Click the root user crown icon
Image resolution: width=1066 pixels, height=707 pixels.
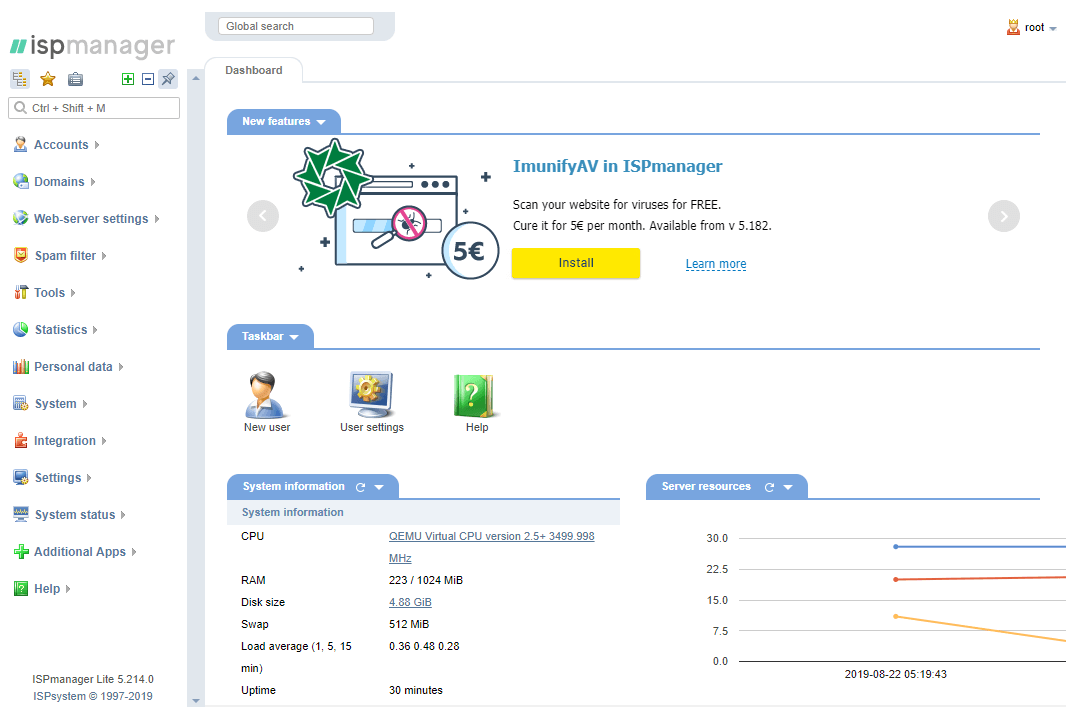[x=1013, y=27]
